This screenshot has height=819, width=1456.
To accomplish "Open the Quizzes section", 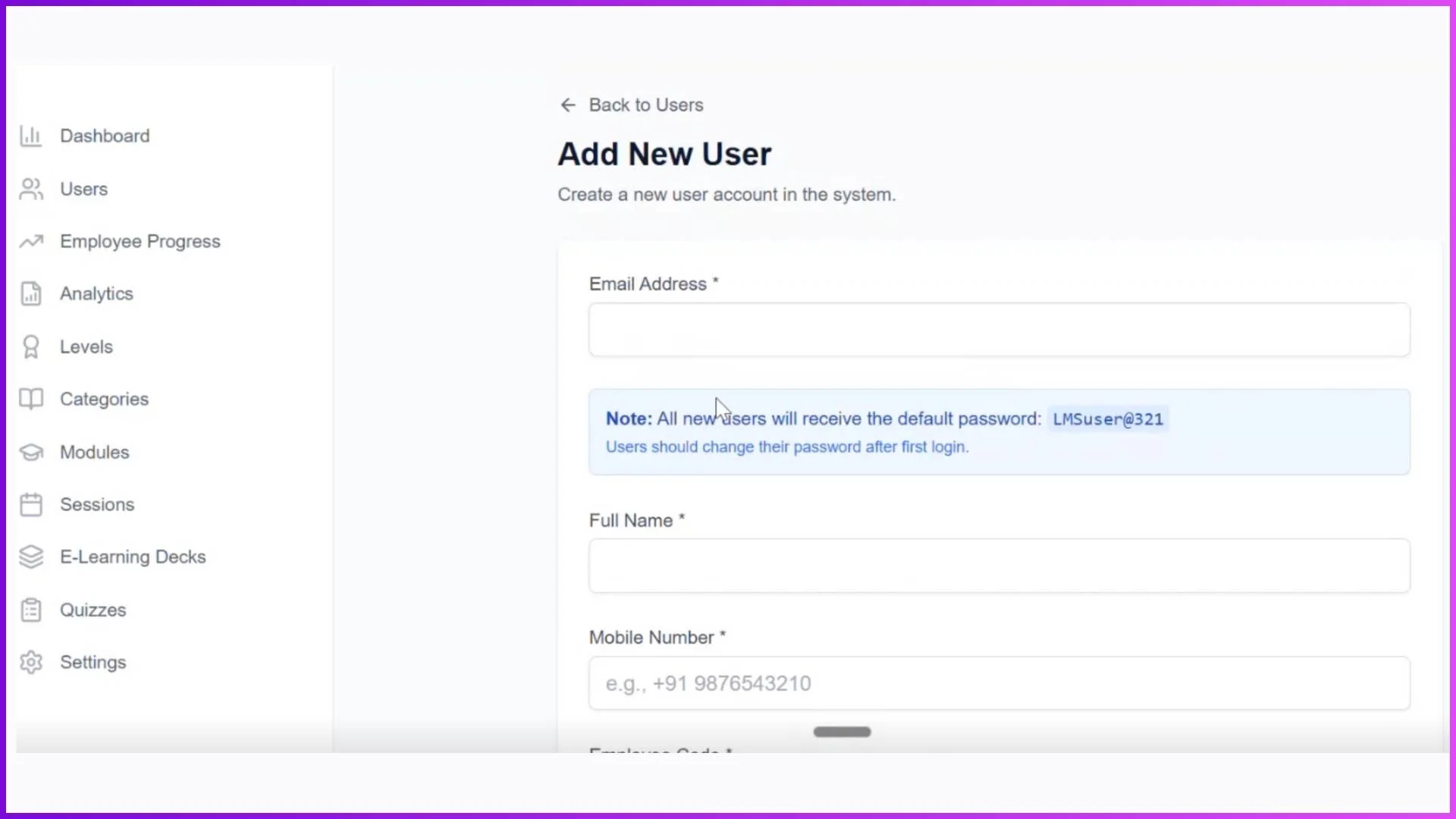I will pyautogui.click(x=93, y=610).
